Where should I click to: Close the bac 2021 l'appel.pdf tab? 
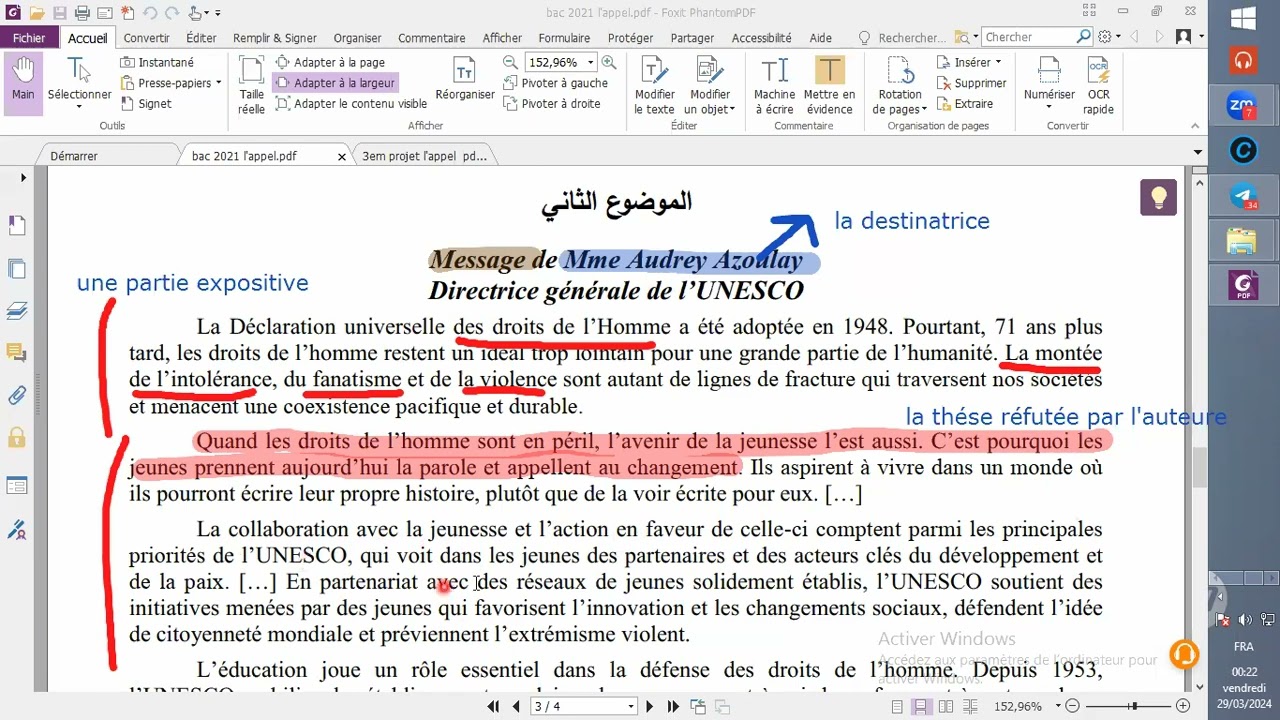(342, 157)
